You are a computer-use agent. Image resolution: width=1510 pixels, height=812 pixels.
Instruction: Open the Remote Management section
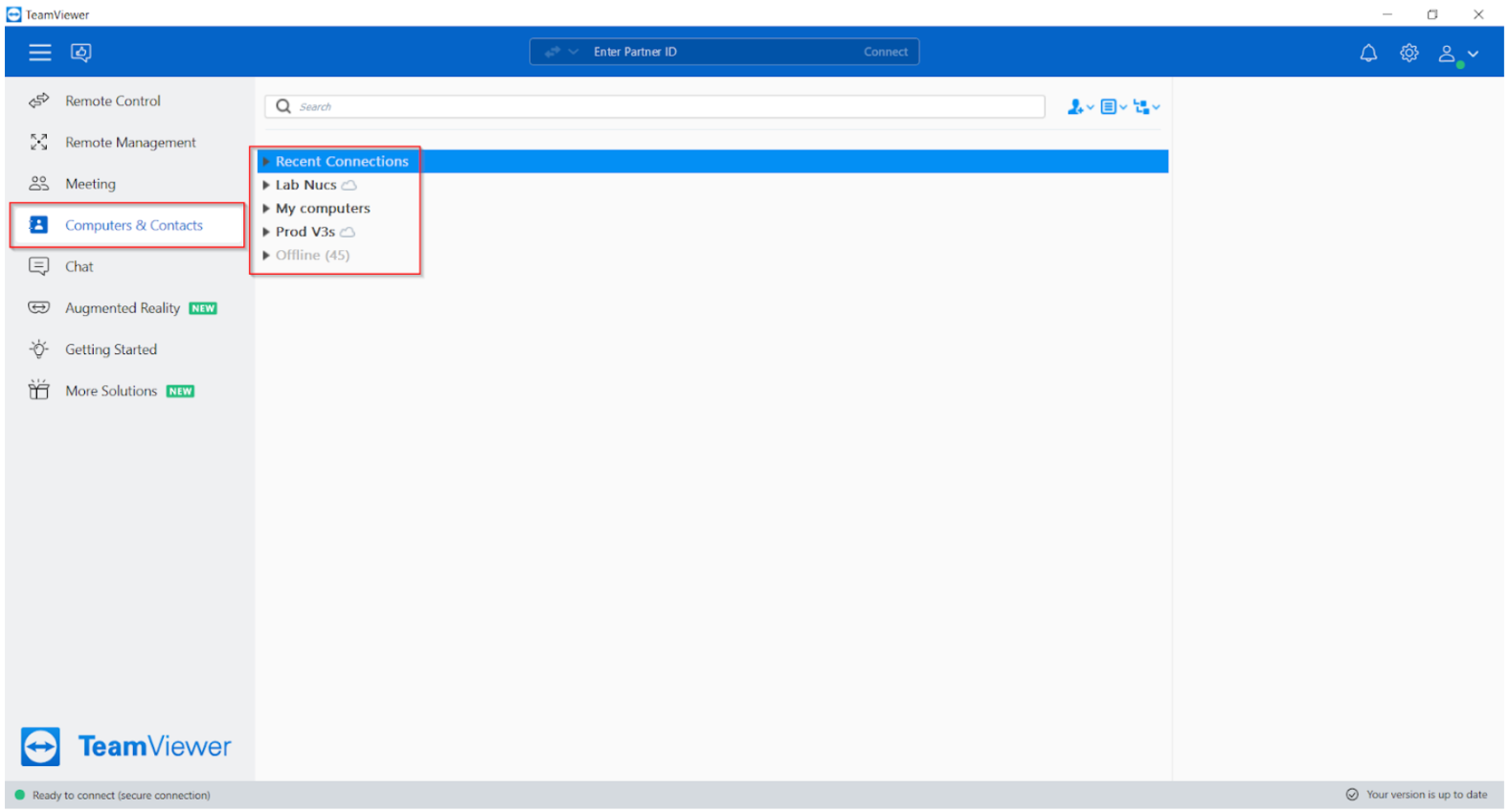[x=129, y=143]
